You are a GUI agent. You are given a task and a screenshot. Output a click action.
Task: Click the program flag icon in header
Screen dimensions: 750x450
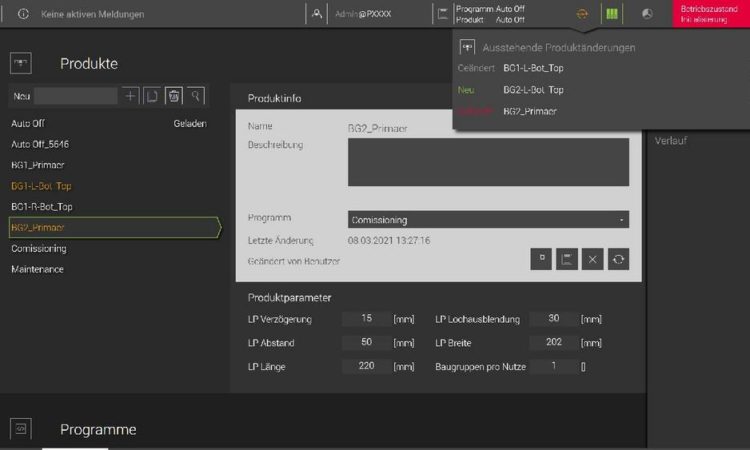click(x=442, y=14)
